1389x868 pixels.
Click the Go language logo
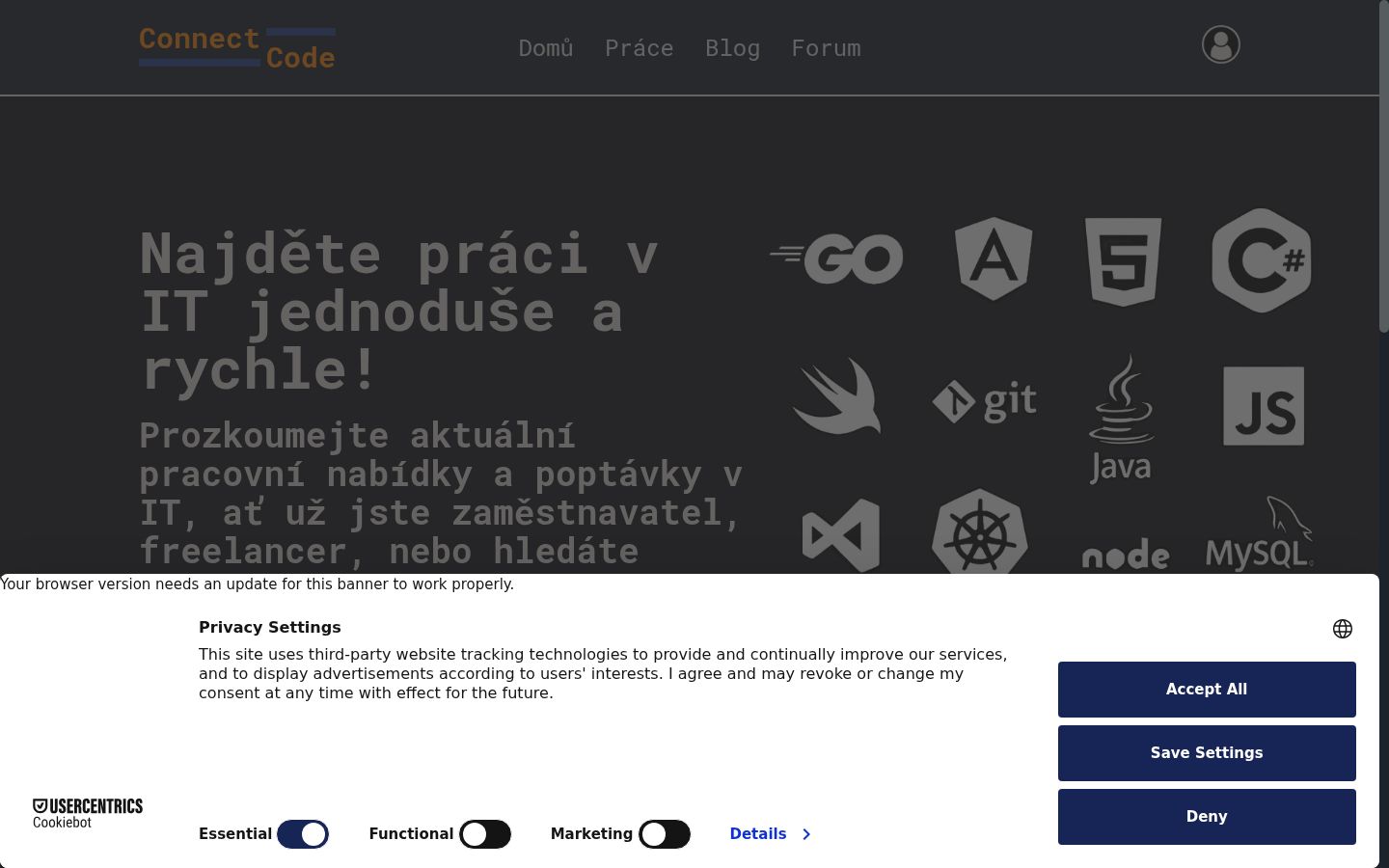pos(836,258)
